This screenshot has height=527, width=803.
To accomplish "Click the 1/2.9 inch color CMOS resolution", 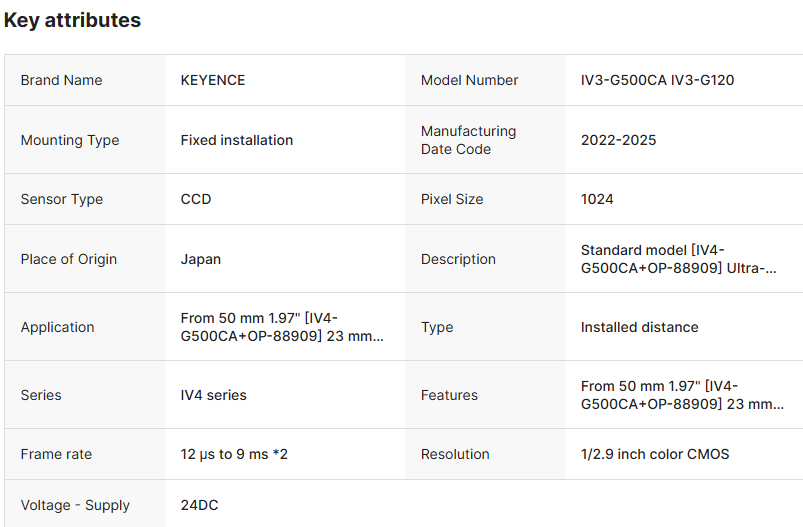I will [x=655, y=454].
